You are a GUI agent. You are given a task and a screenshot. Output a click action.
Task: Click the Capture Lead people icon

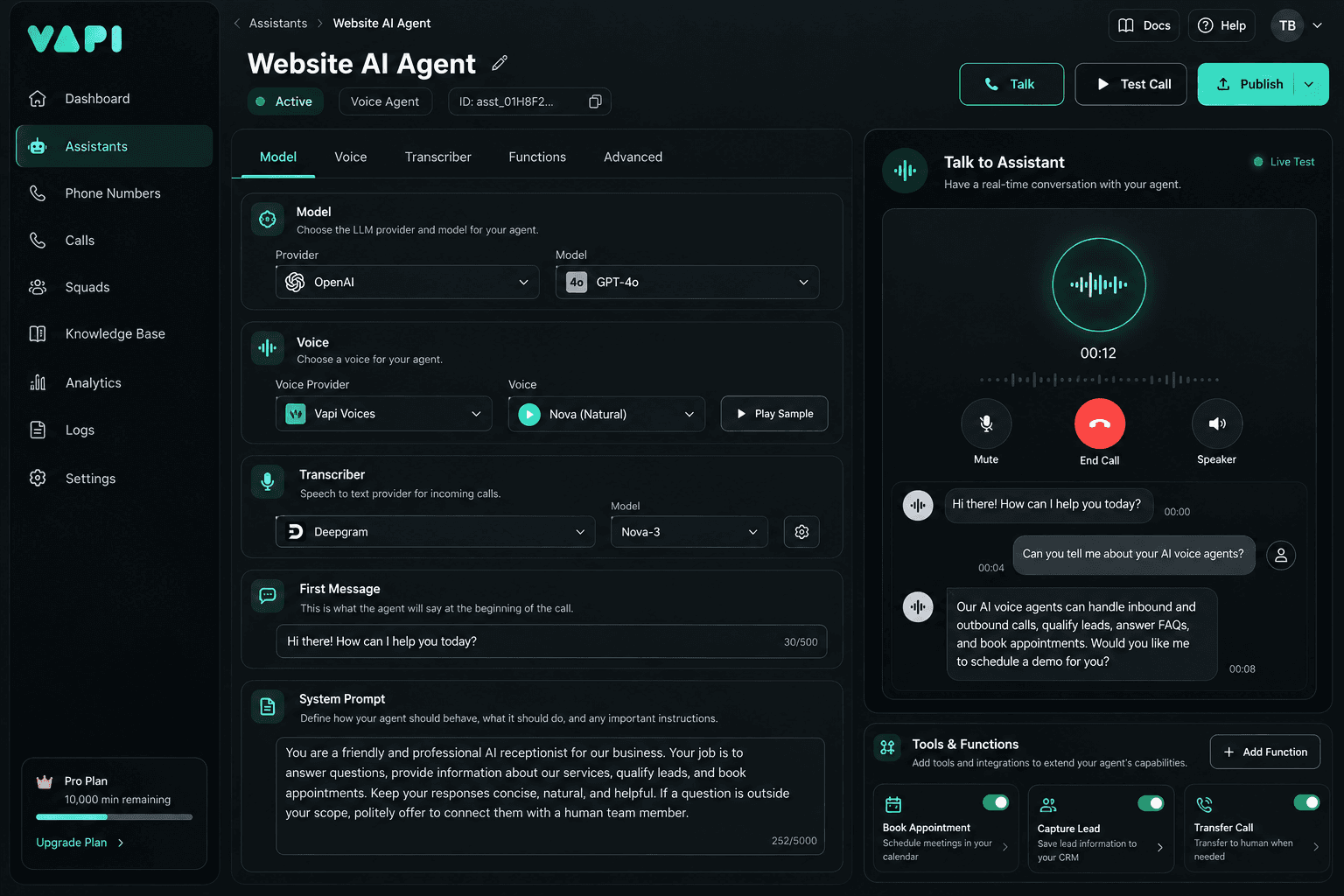[1048, 804]
